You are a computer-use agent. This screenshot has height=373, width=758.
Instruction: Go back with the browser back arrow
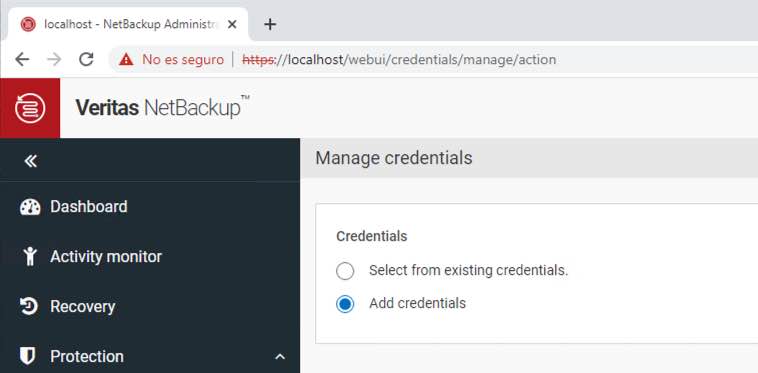(x=22, y=59)
